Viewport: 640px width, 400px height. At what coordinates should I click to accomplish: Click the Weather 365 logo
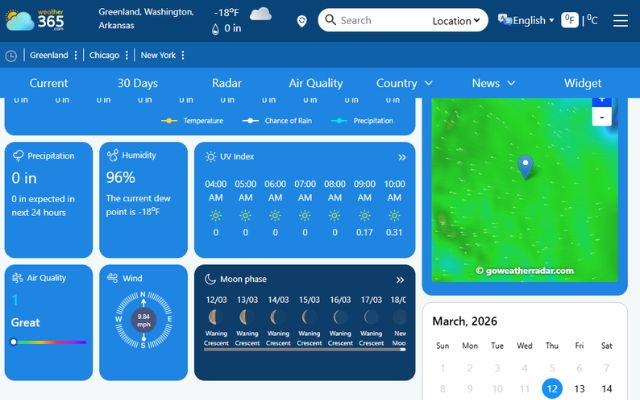(x=35, y=20)
